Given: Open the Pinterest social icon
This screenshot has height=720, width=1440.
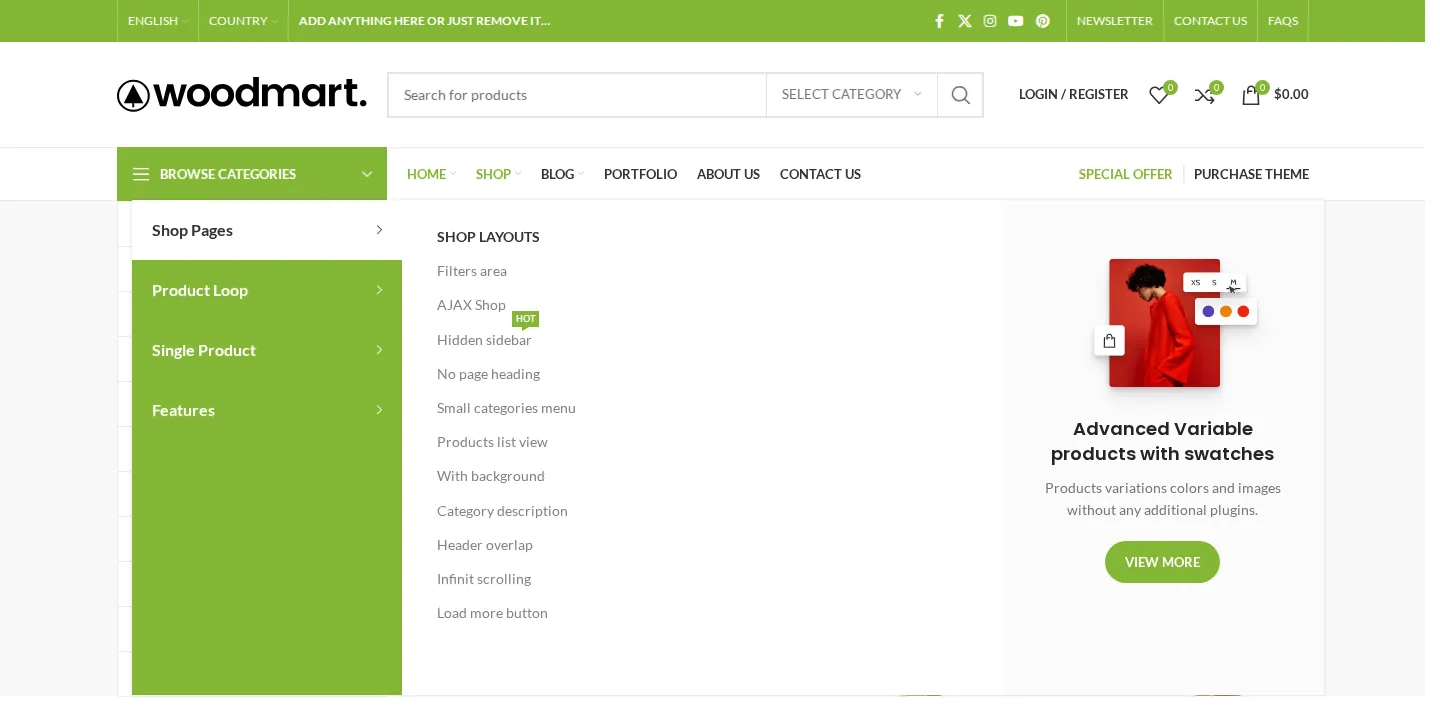Looking at the screenshot, I should pyautogui.click(x=1043, y=21).
